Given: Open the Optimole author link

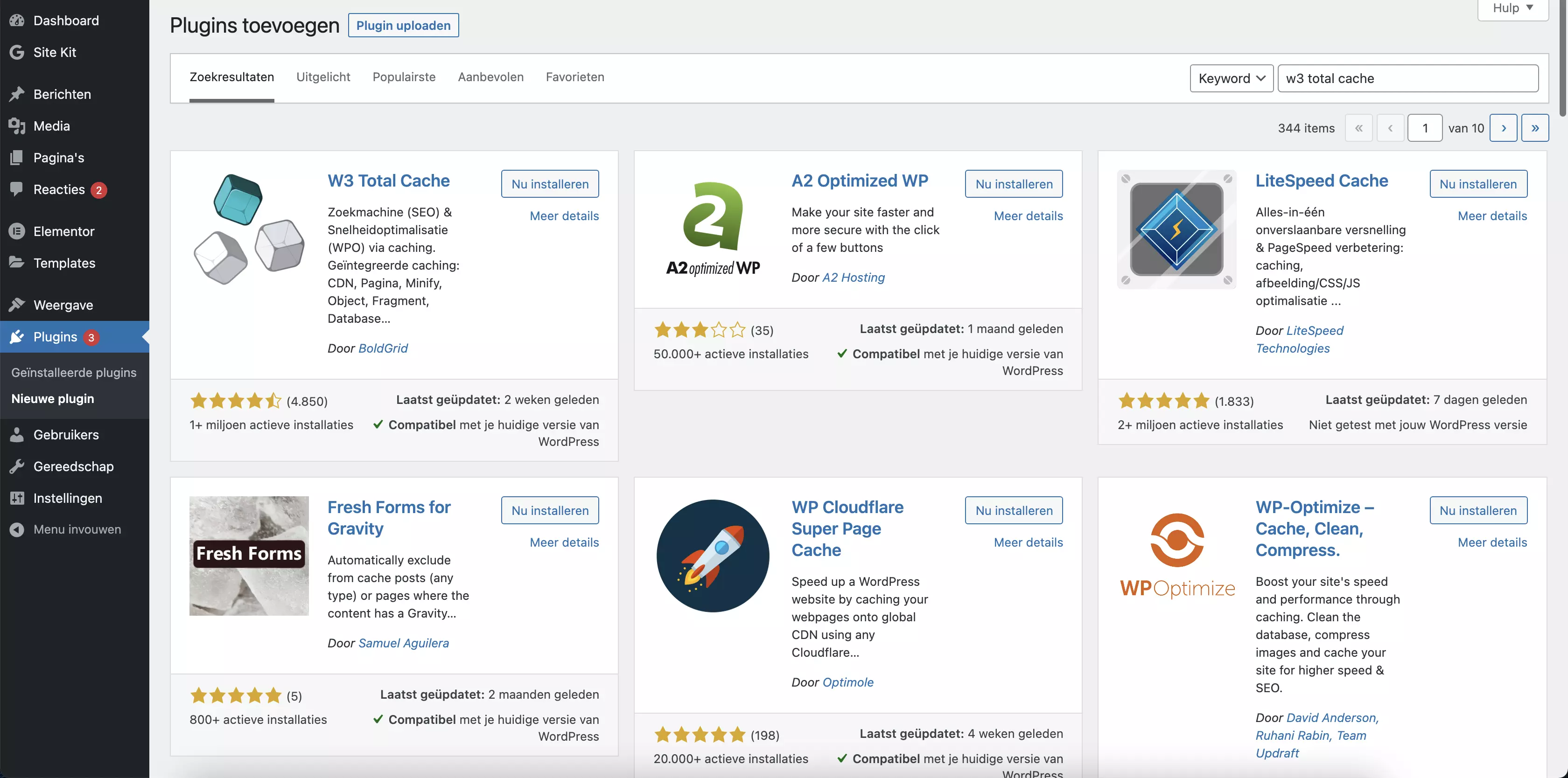Looking at the screenshot, I should [848, 682].
